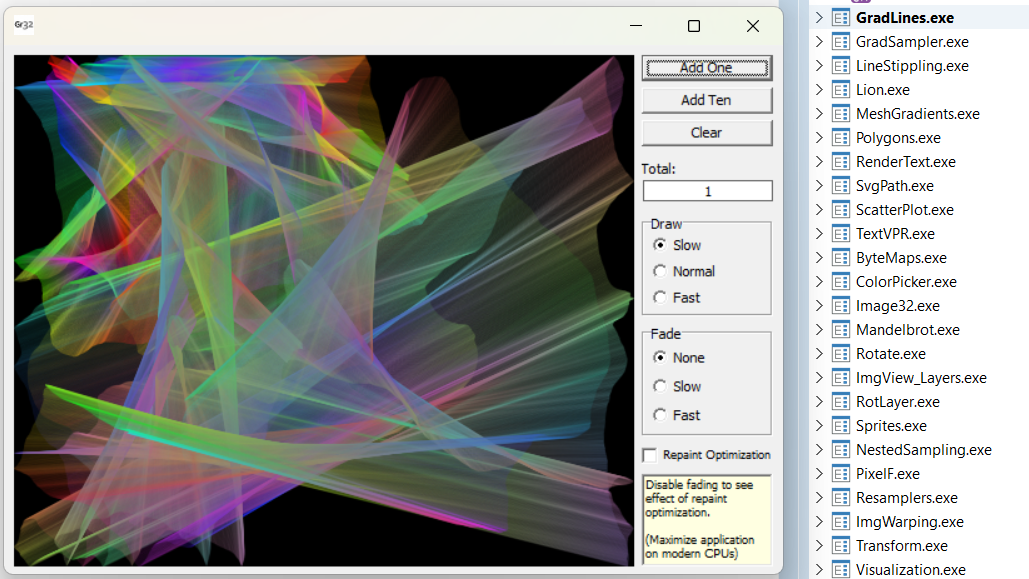
Task: Click the ImgView_Layers.exe file icon
Action: [x=841, y=378]
